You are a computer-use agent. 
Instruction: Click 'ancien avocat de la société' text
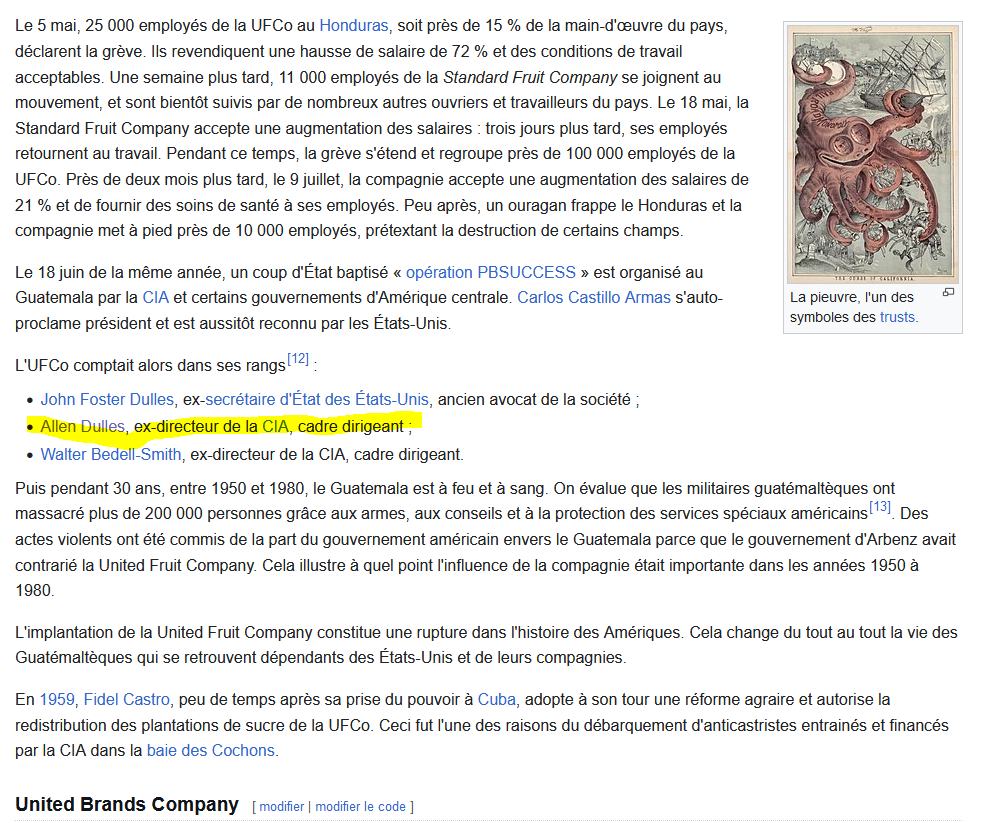[534, 400]
